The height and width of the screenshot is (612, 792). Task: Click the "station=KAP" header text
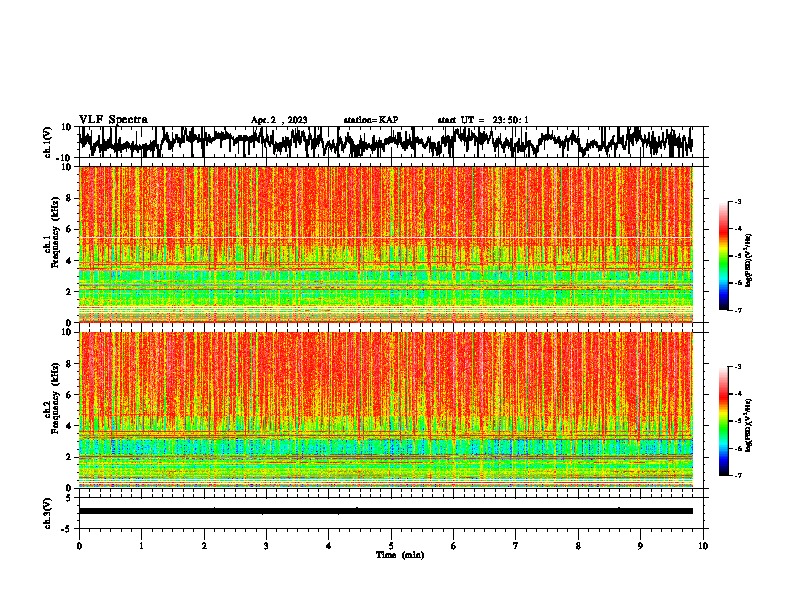click(x=371, y=120)
